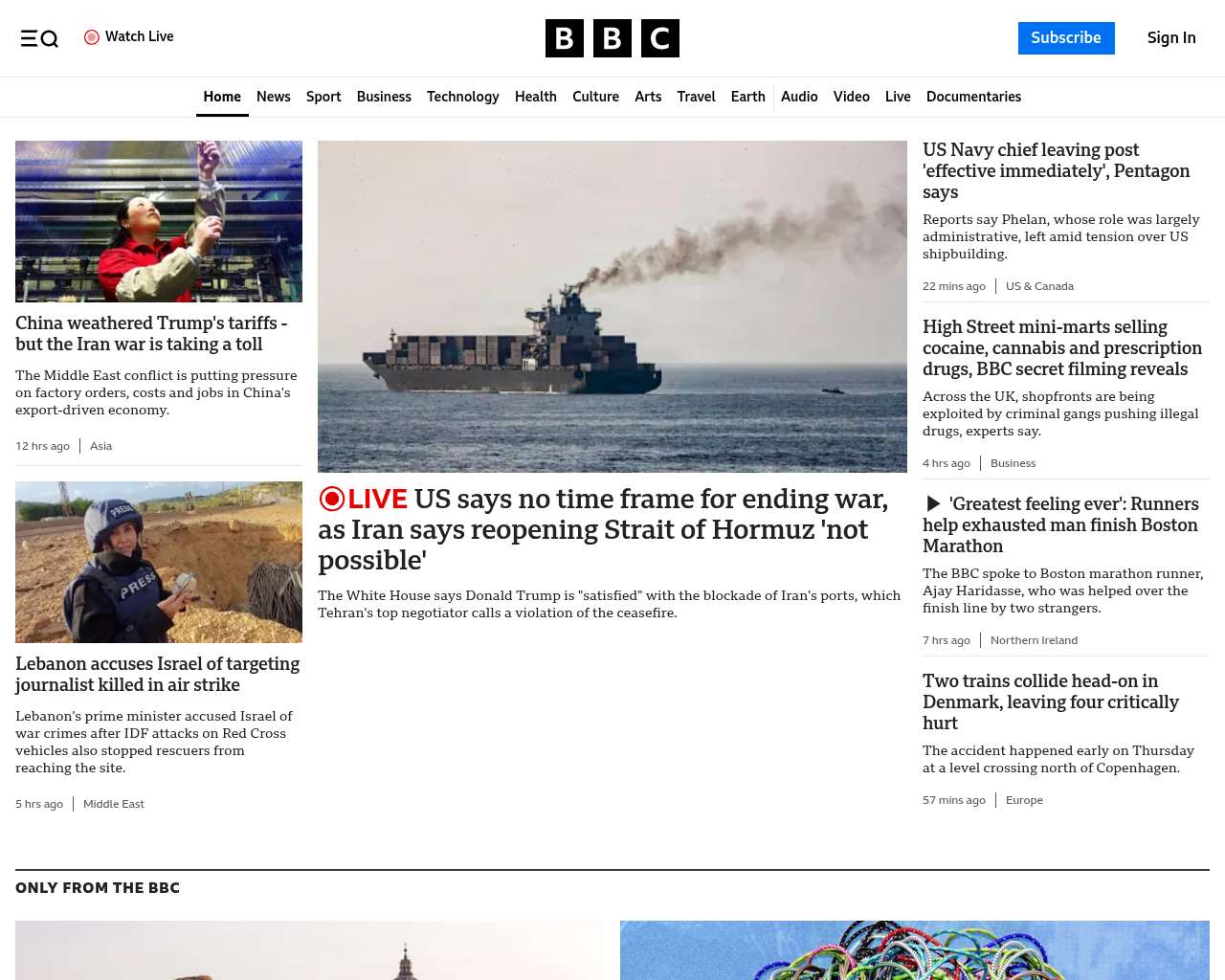This screenshot has height=980, width=1225.
Task: Go to the Business section
Action: click(384, 97)
